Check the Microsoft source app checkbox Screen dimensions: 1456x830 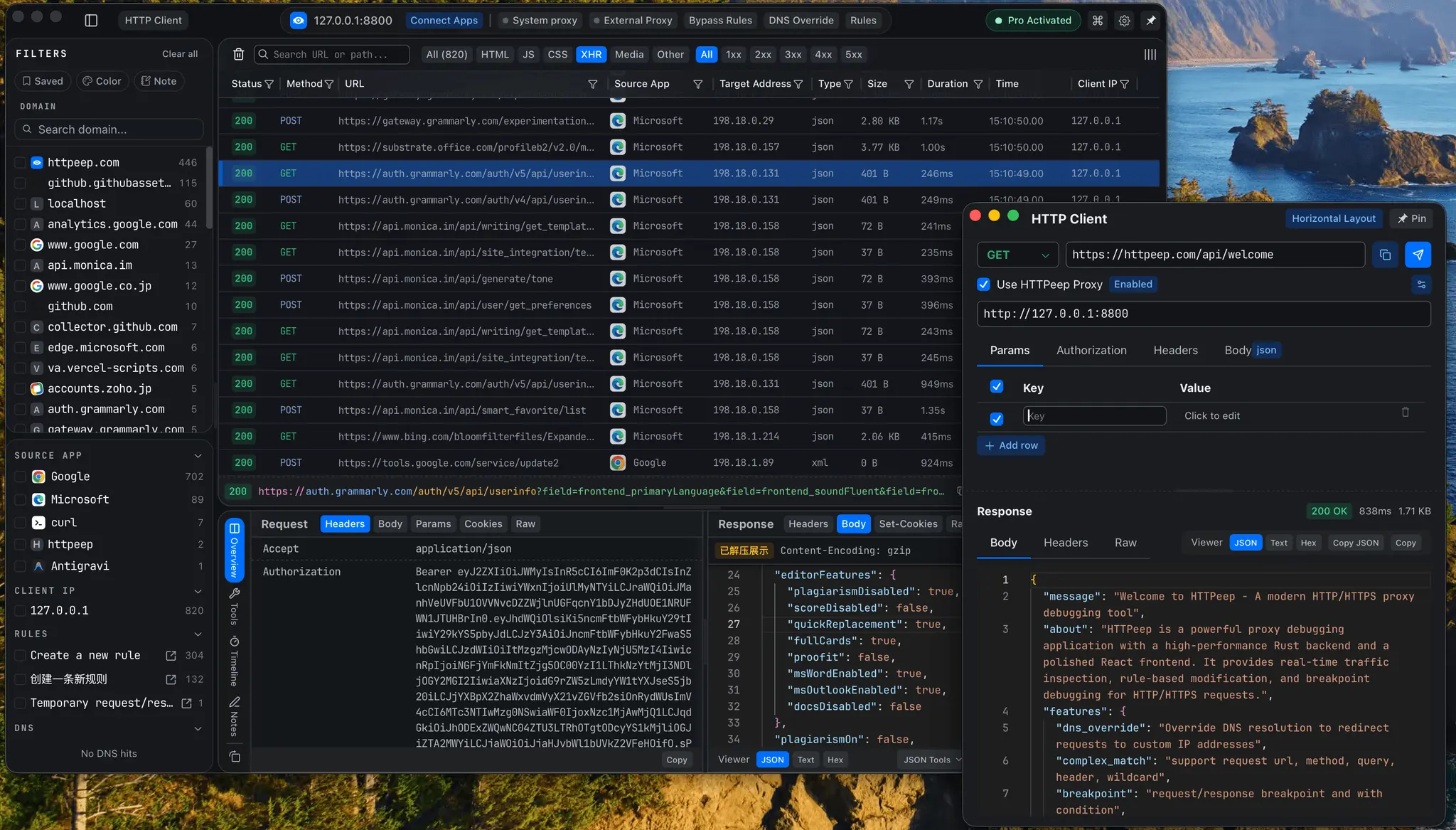coord(21,500)
